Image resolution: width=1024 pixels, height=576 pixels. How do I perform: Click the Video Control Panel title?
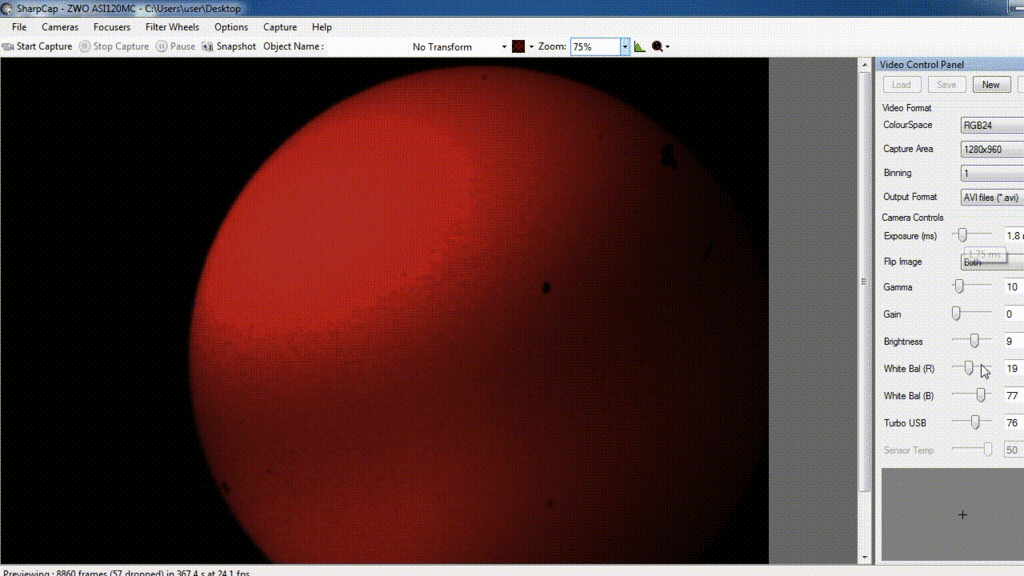pyautogui.click(x=921, y=65)
